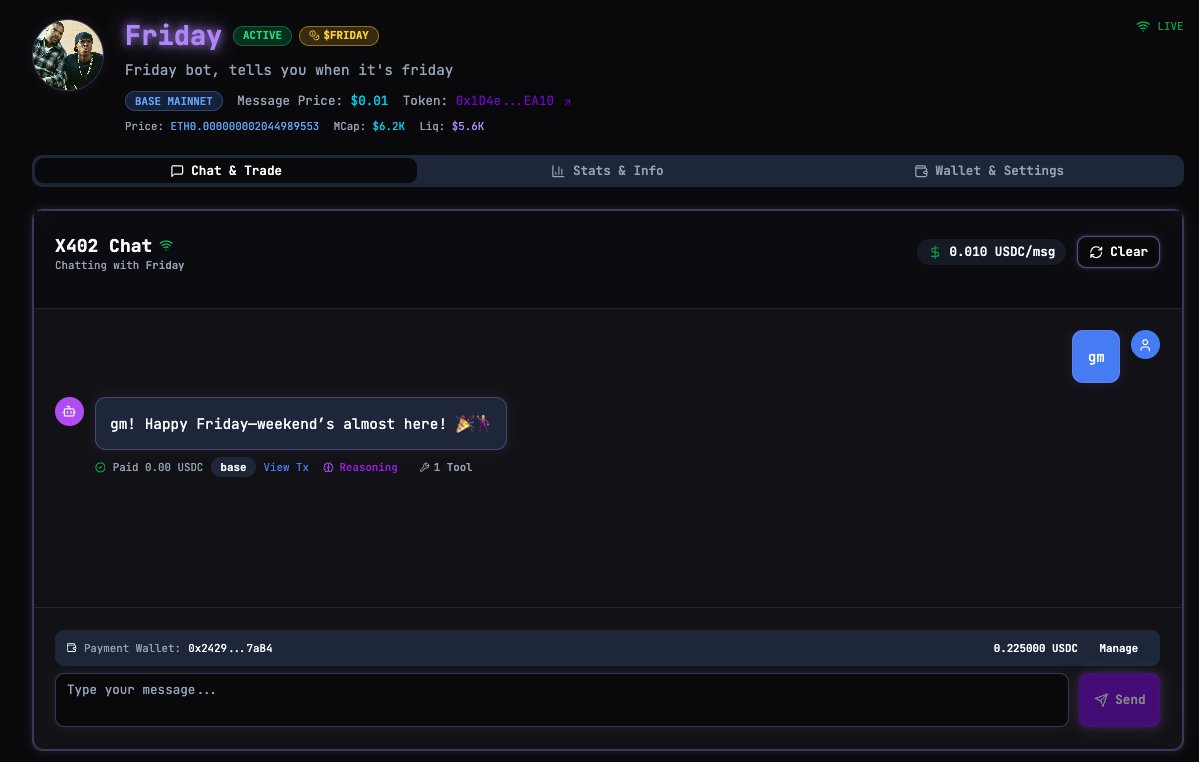Click the MCap $6.2K value

click(388, 126)
